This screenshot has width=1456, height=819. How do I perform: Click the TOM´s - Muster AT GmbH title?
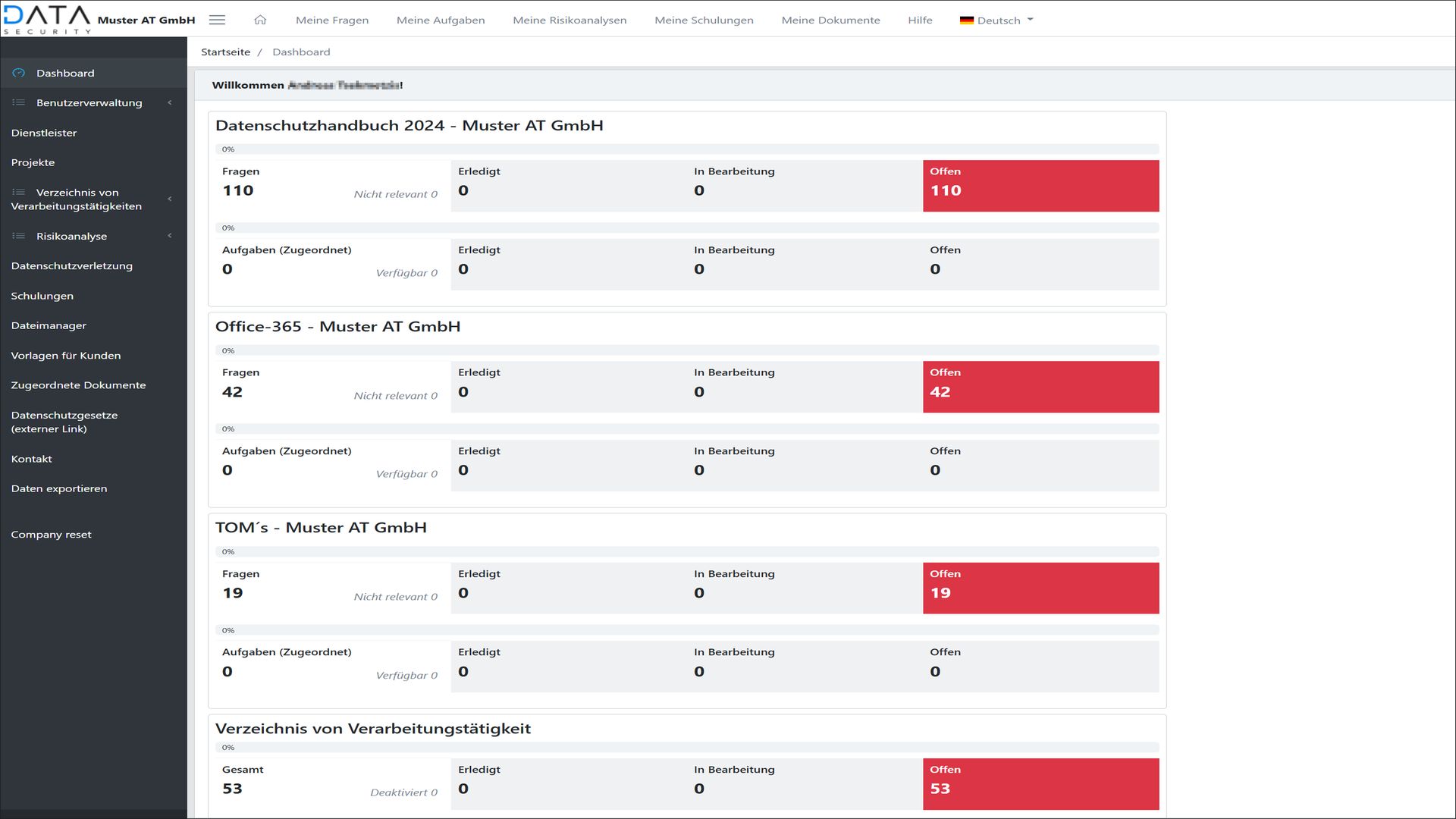pos(321,528)
